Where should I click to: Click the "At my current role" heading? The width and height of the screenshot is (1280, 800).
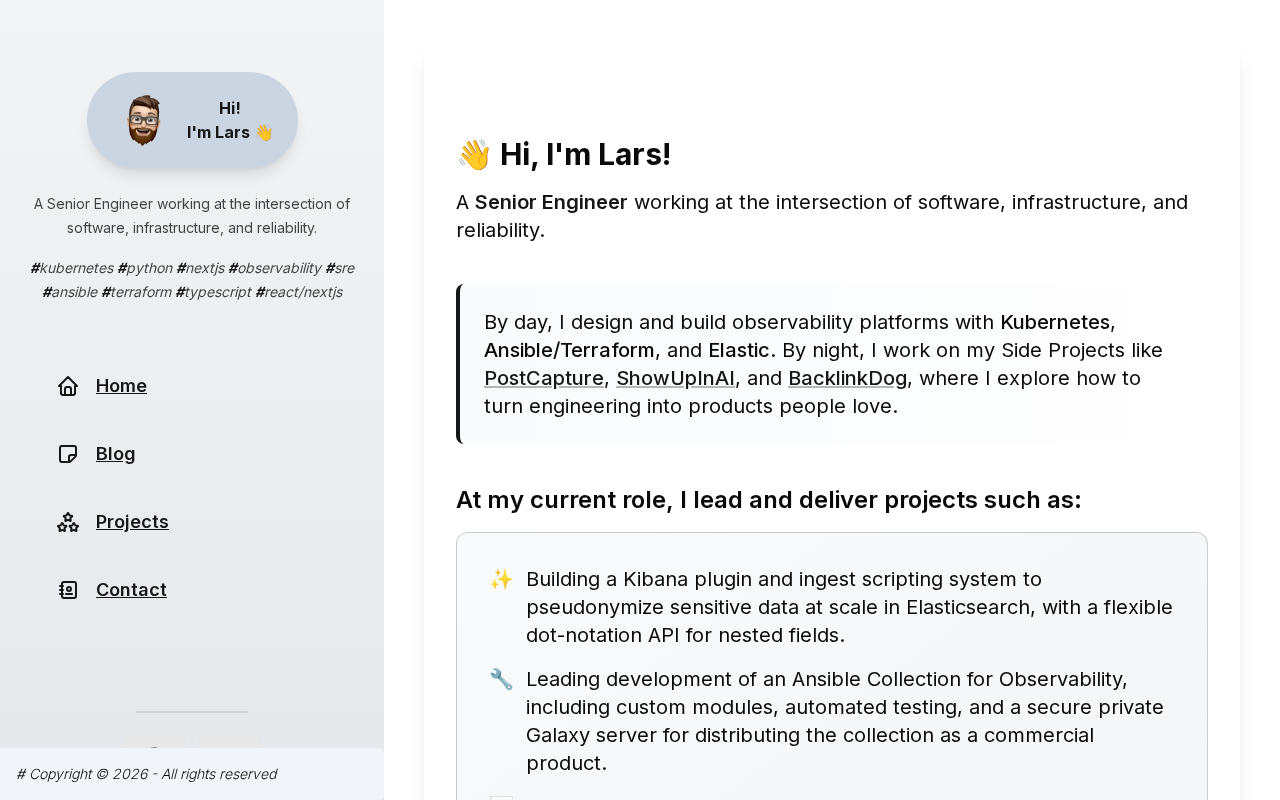[x=768, y=500]
